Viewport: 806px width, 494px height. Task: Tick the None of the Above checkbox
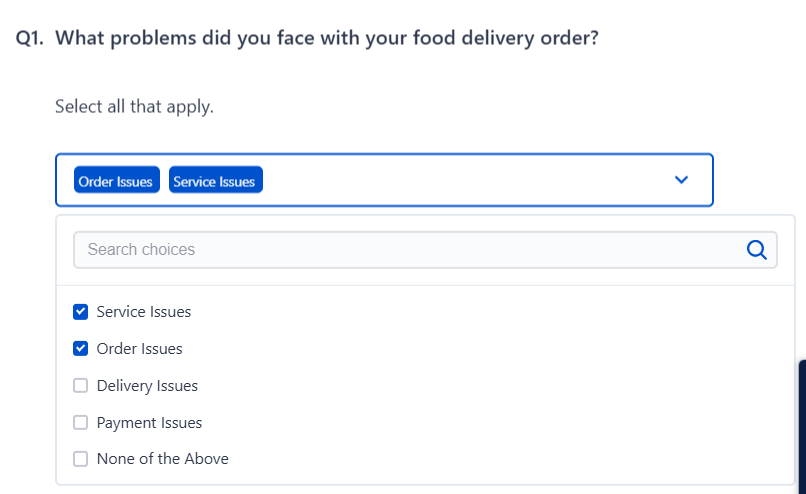pos(81,459)
